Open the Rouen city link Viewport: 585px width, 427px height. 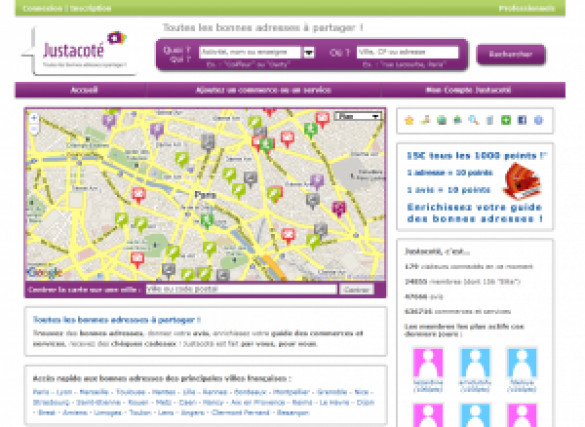(138, 402)
